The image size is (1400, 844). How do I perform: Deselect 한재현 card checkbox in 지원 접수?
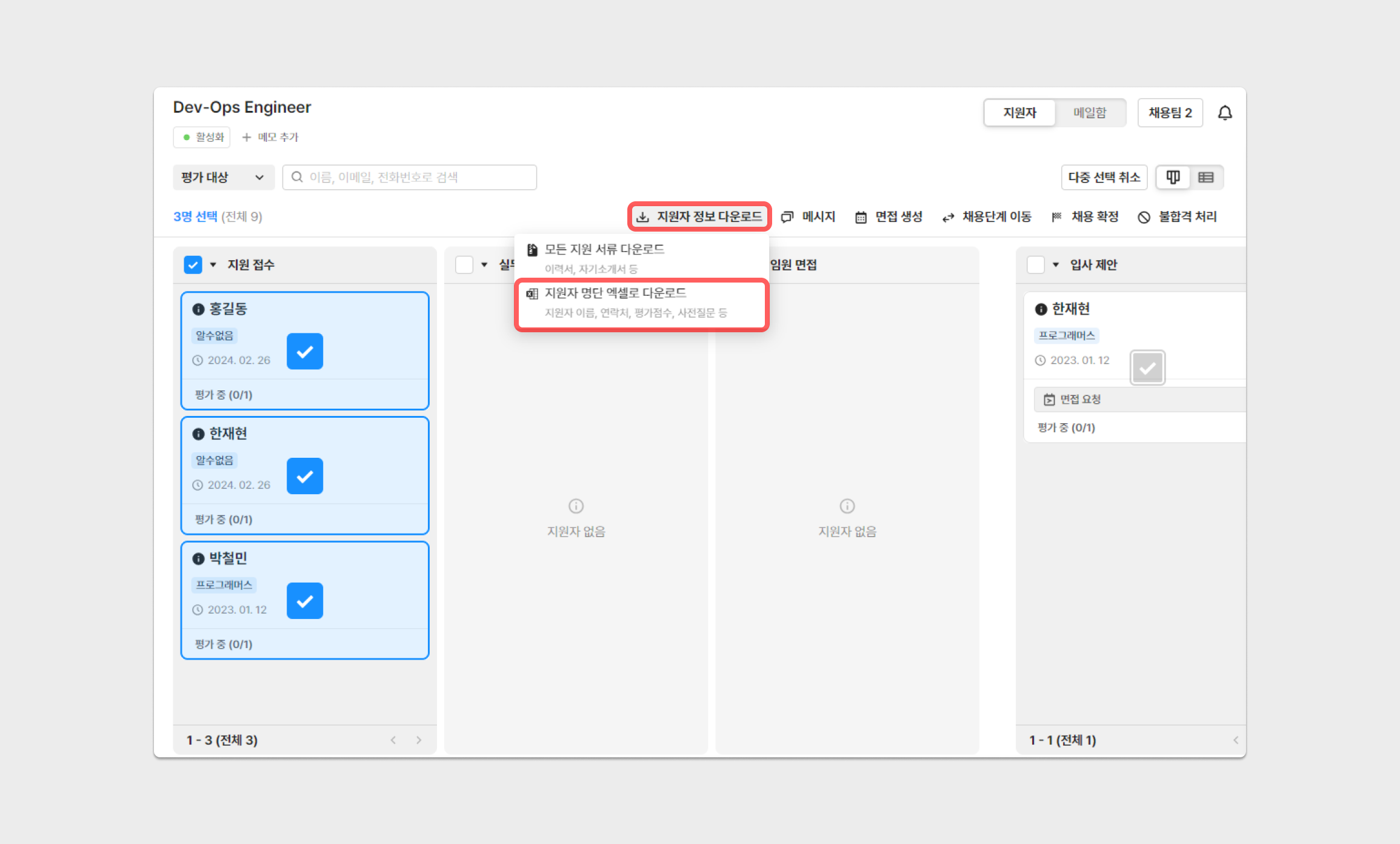tap(305, 476)
